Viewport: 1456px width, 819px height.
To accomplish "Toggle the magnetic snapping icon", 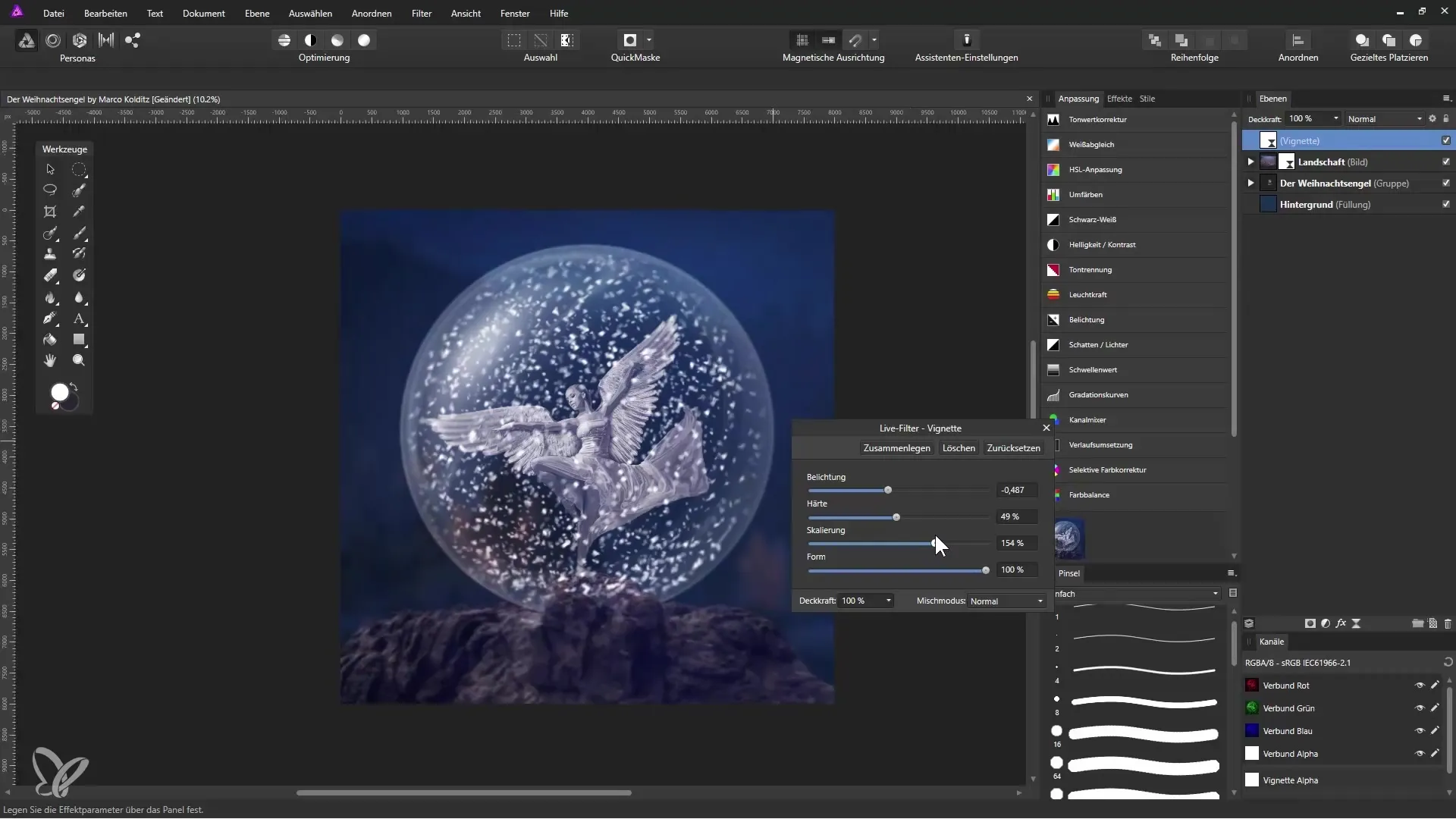I will click(x=855, y=40).
